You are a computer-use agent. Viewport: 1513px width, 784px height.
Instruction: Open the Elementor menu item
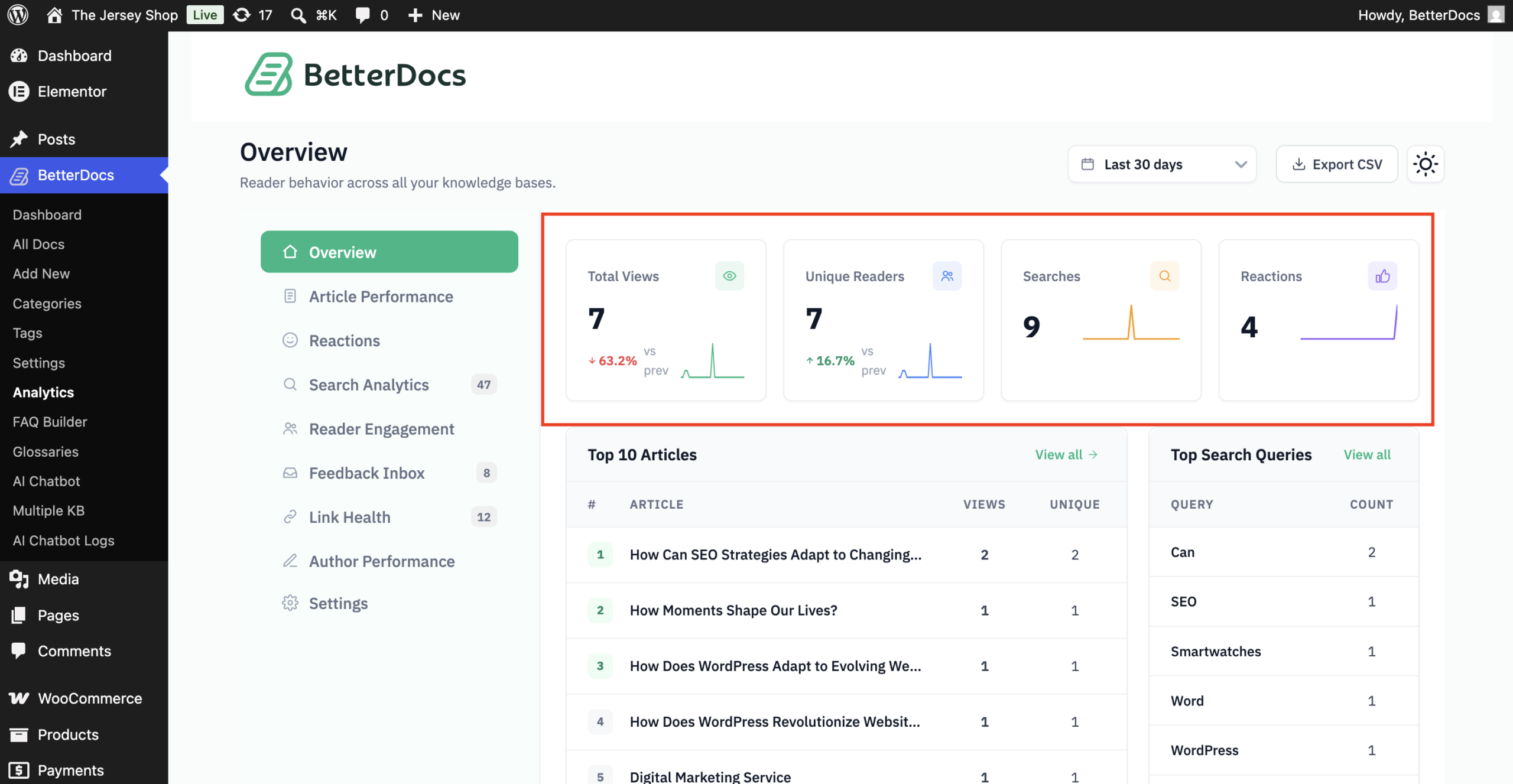coord(84,92)
